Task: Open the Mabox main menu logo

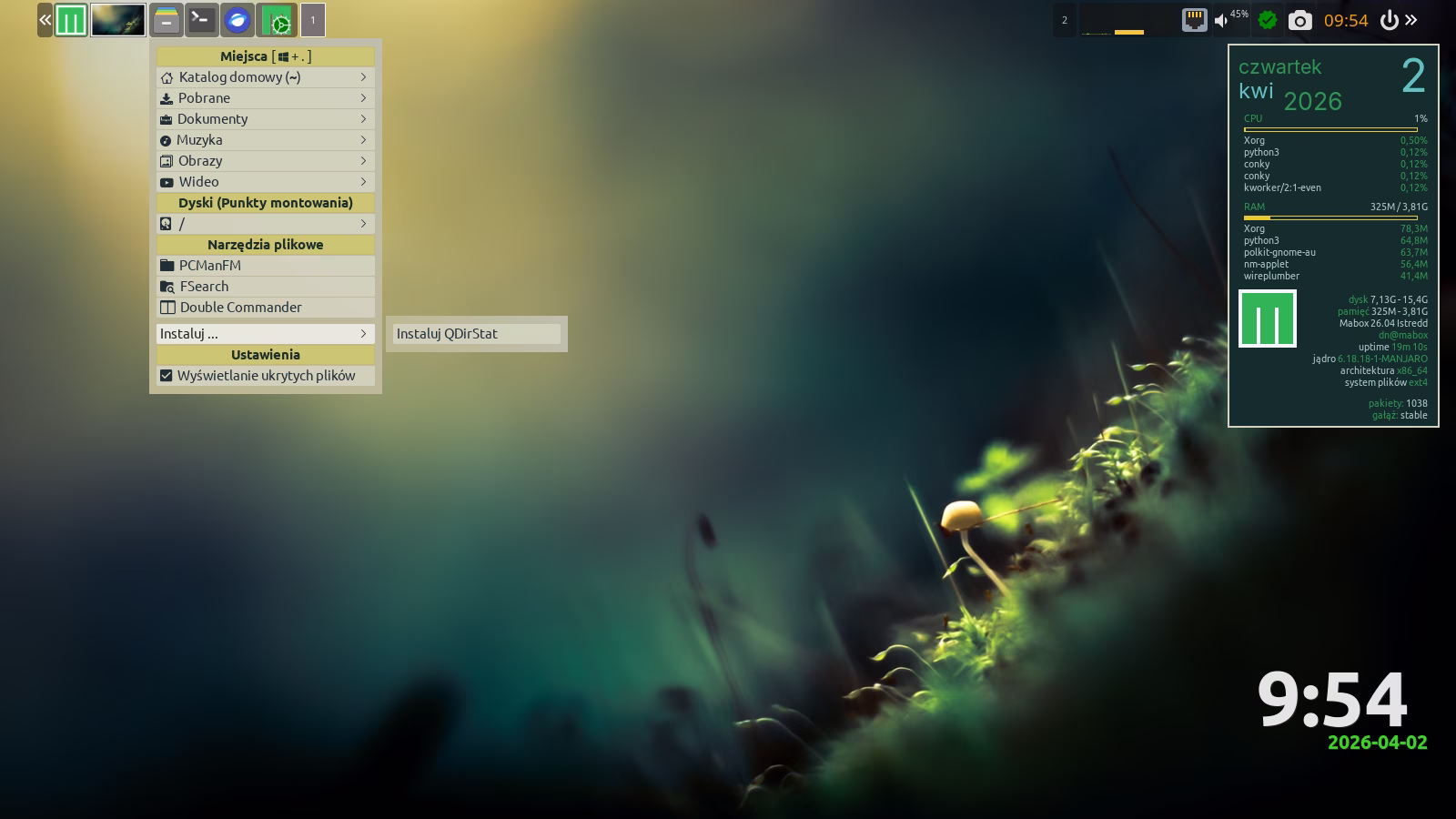Action: pyautogui.click(x=71, y=20)
